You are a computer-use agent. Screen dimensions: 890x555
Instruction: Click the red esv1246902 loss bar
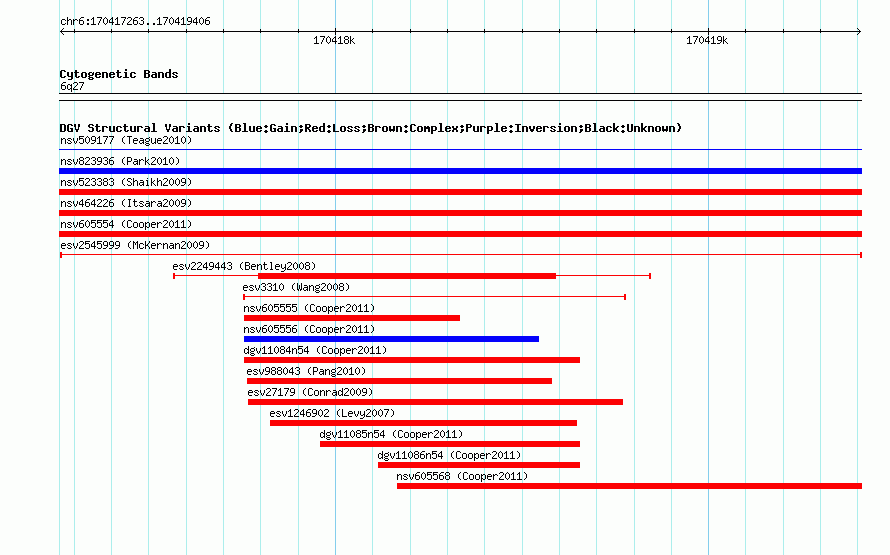pos(423,423)
